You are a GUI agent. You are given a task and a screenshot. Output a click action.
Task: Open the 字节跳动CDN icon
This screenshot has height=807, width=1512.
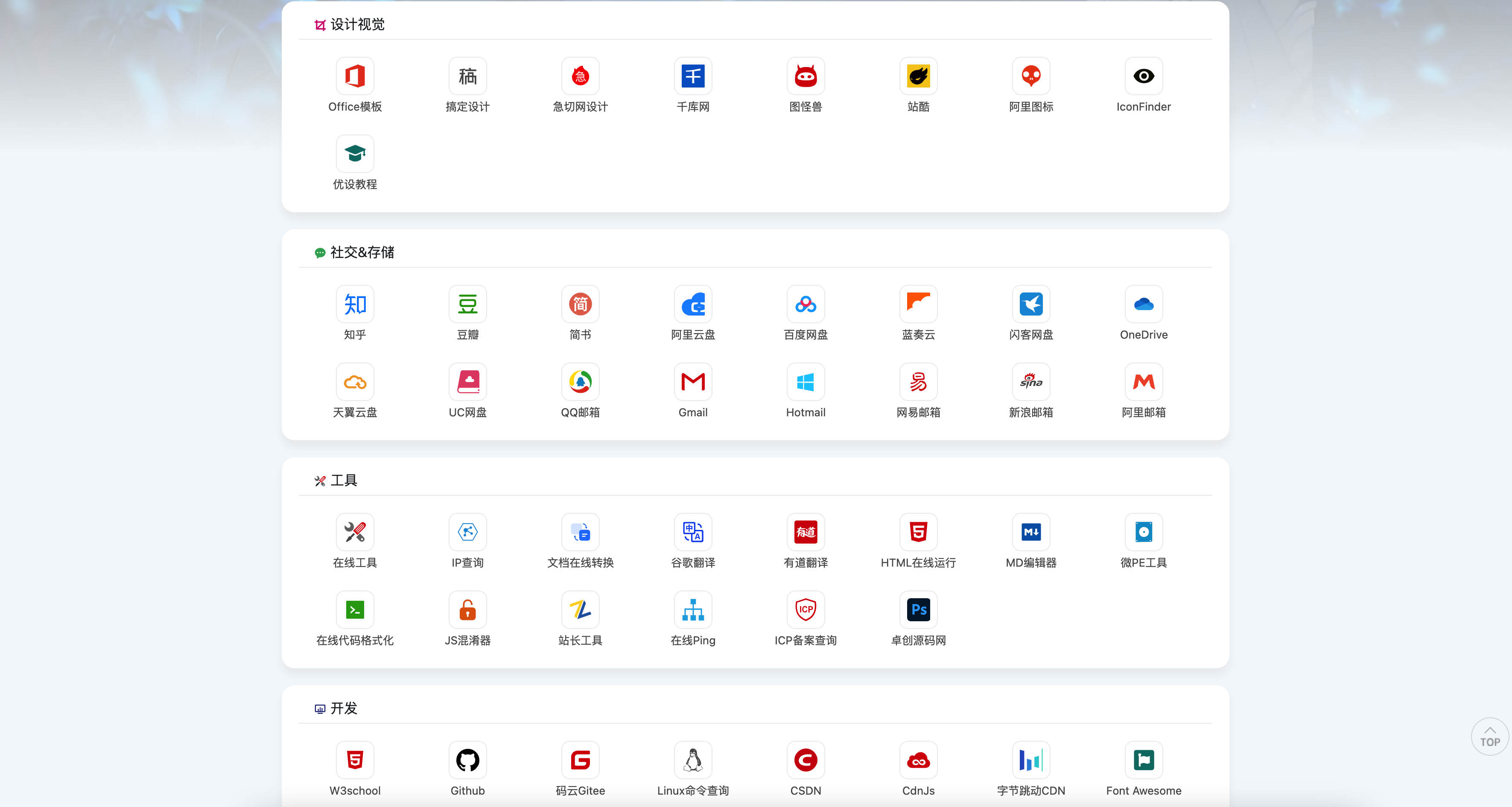[1030, 760]
